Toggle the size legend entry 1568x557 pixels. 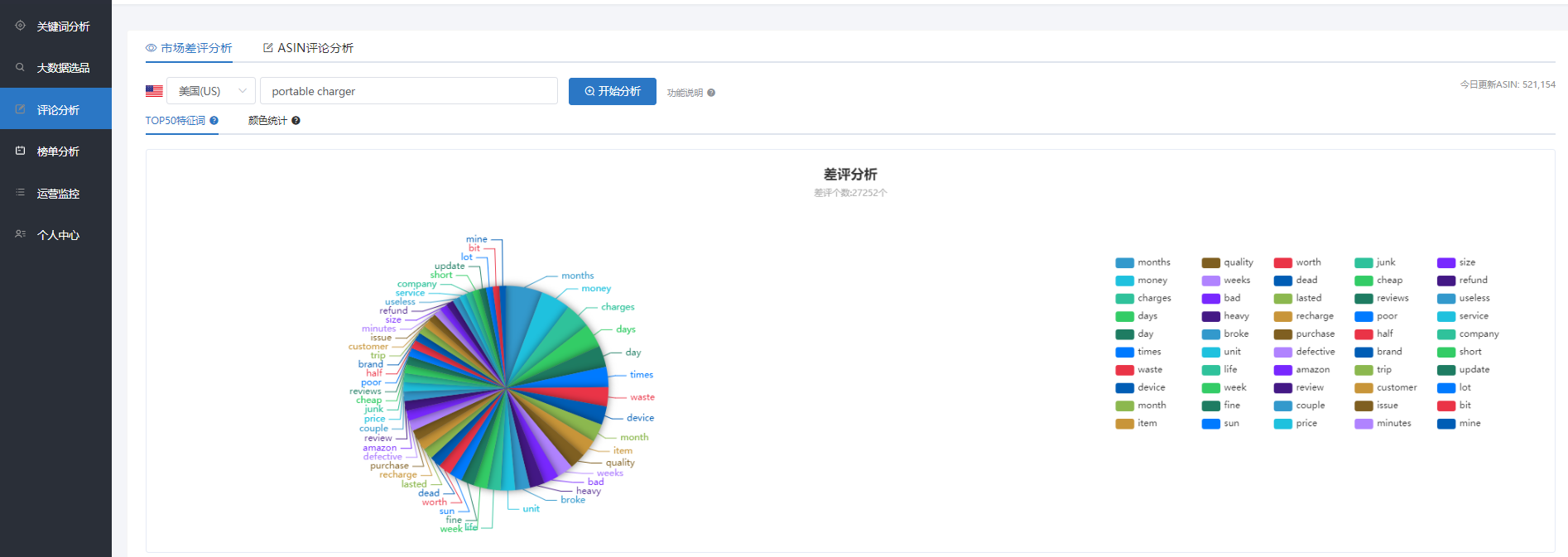pyautogui.click(x=1457, y=262)
